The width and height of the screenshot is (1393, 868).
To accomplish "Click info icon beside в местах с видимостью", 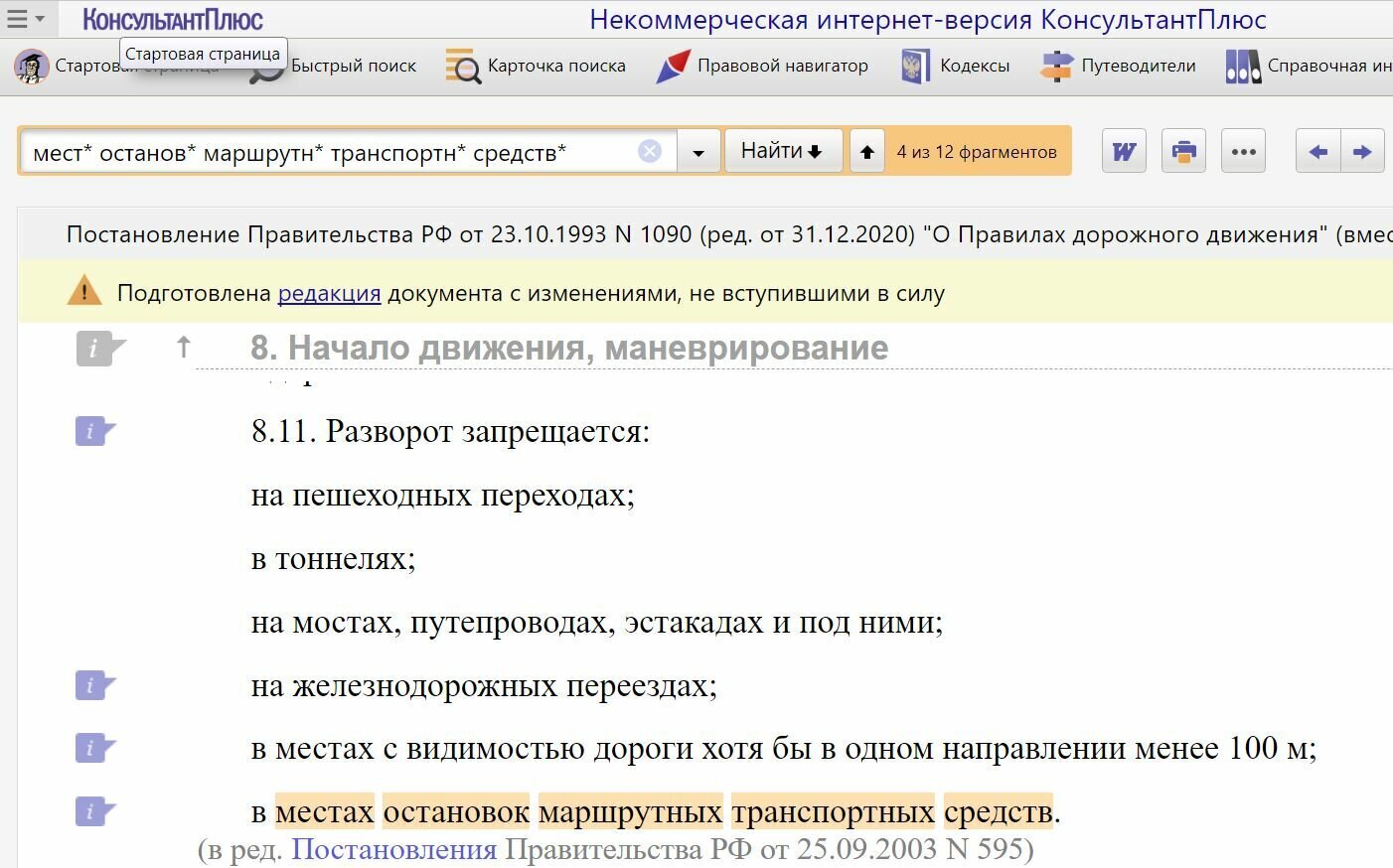I will [94, 748].
